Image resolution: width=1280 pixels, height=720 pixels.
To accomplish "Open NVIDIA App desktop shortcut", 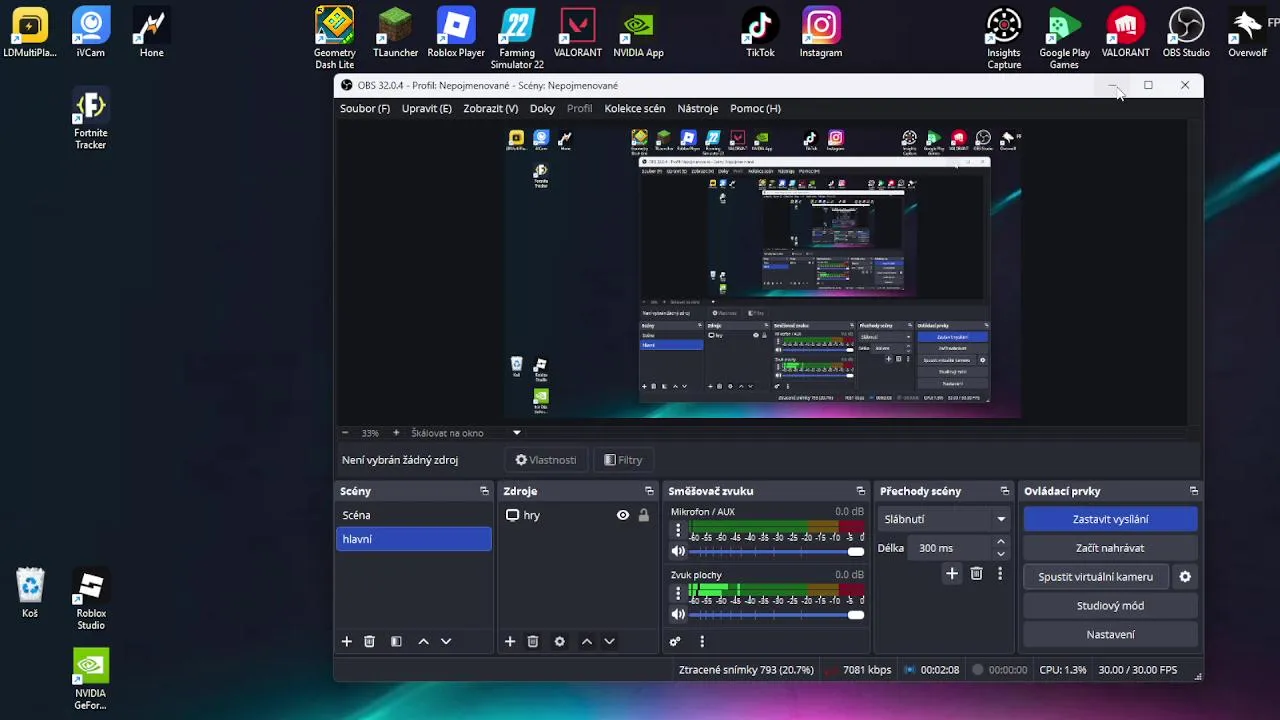I will click(638, 33).
